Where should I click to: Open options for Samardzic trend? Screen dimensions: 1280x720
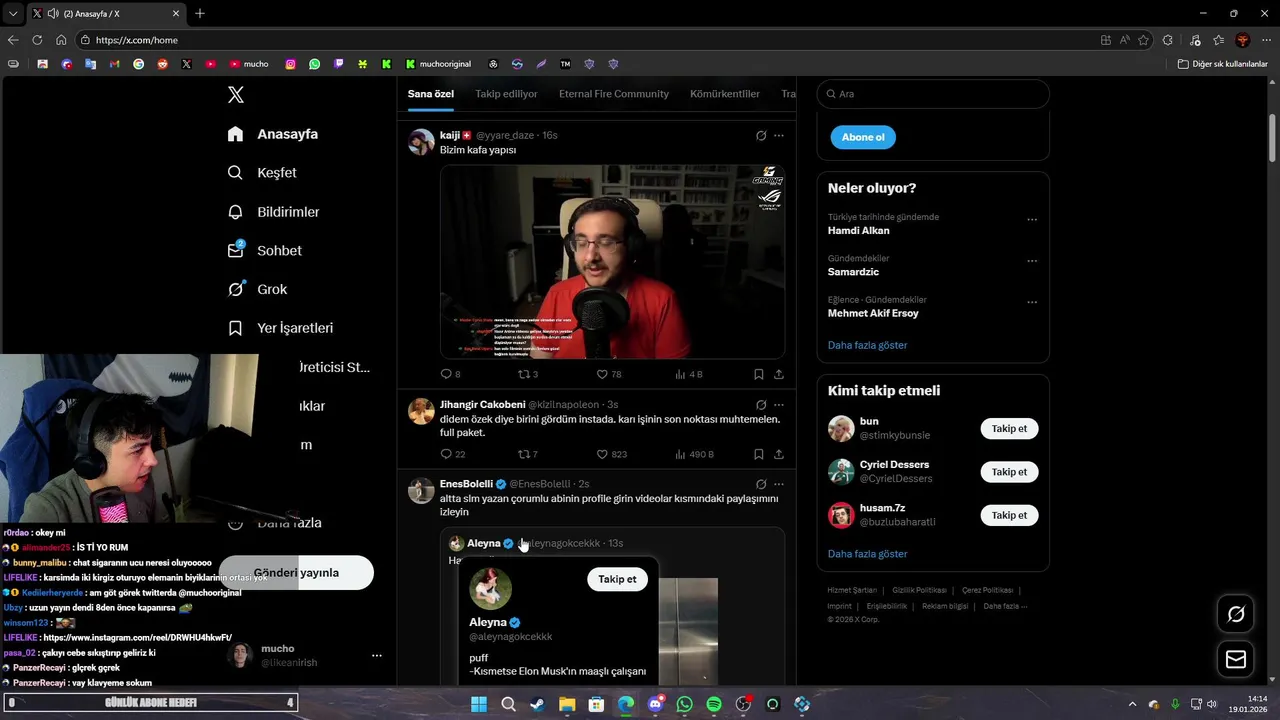pos(1032,261)
